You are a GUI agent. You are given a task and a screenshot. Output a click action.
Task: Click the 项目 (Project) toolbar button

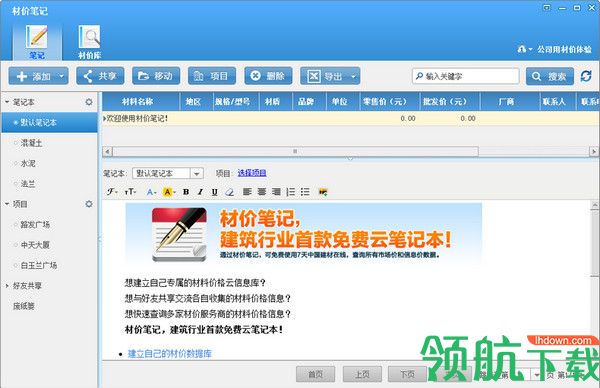click(212, 76)
